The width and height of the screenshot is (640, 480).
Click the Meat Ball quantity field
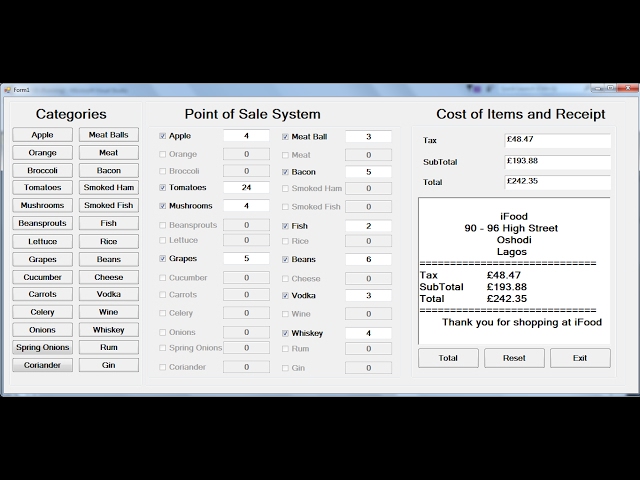click(x=369, y=136)
